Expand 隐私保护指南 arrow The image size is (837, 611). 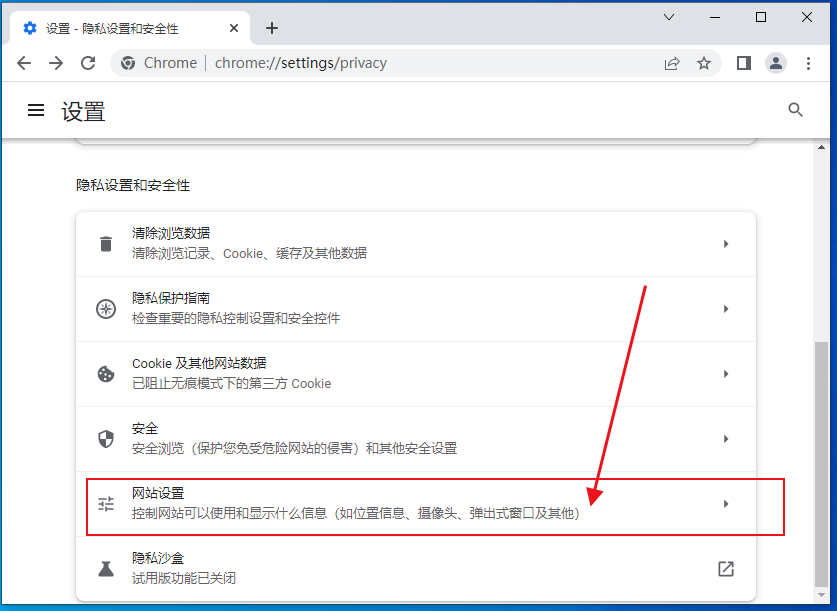pos(725,309)
